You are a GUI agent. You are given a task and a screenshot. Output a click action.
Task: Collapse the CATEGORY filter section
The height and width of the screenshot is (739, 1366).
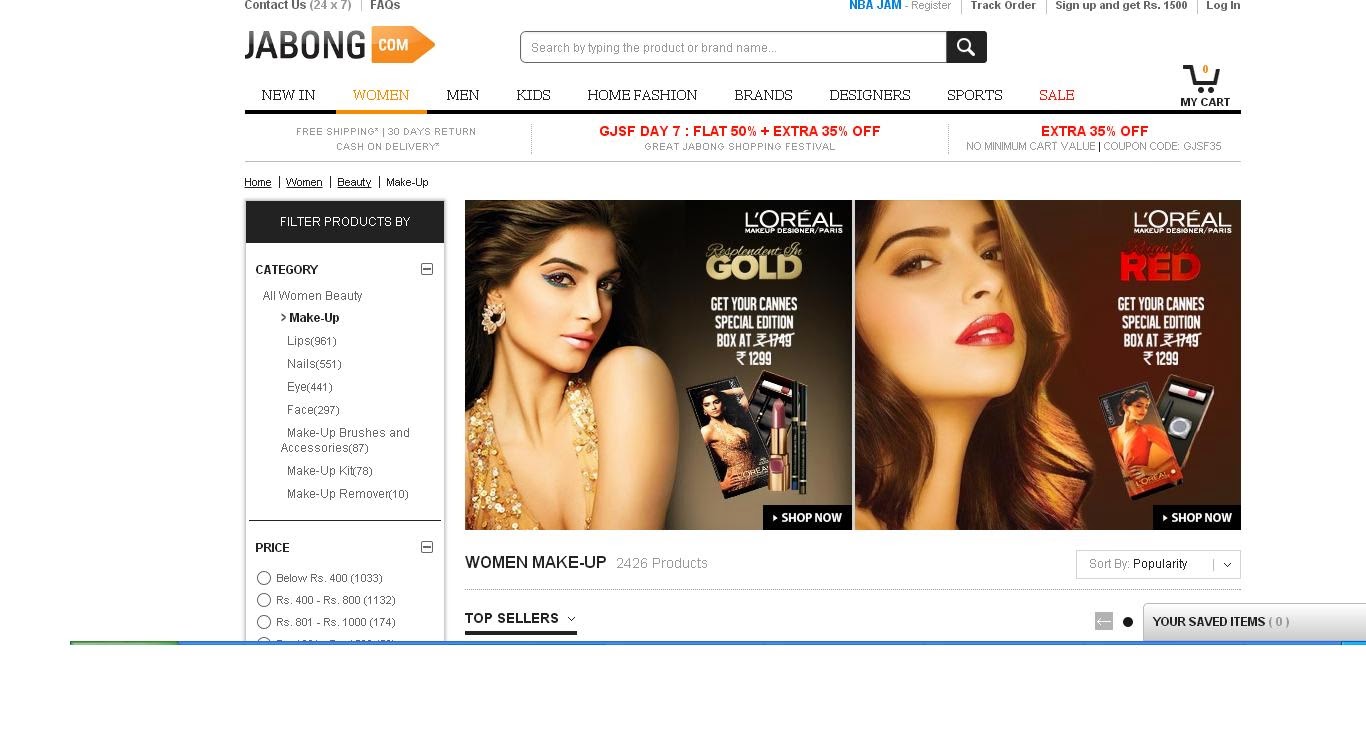427,269
